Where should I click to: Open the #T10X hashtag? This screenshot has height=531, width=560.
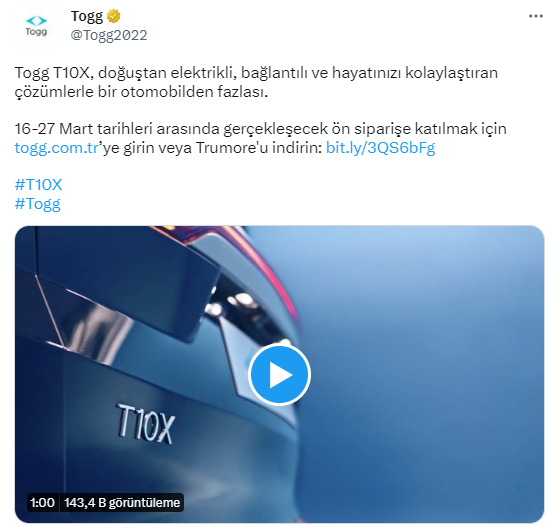[39, 185]
